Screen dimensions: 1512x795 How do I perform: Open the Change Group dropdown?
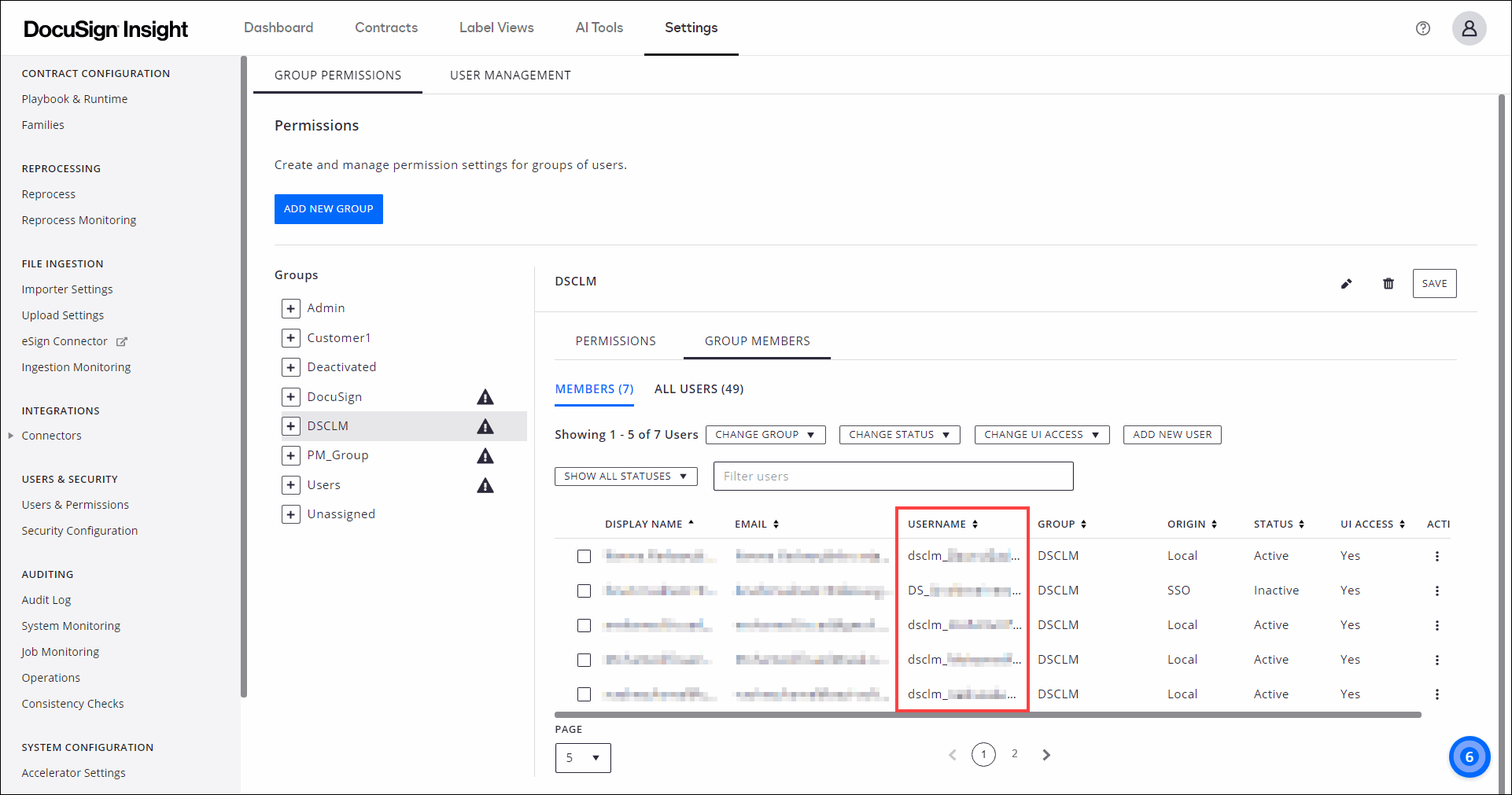765,435
